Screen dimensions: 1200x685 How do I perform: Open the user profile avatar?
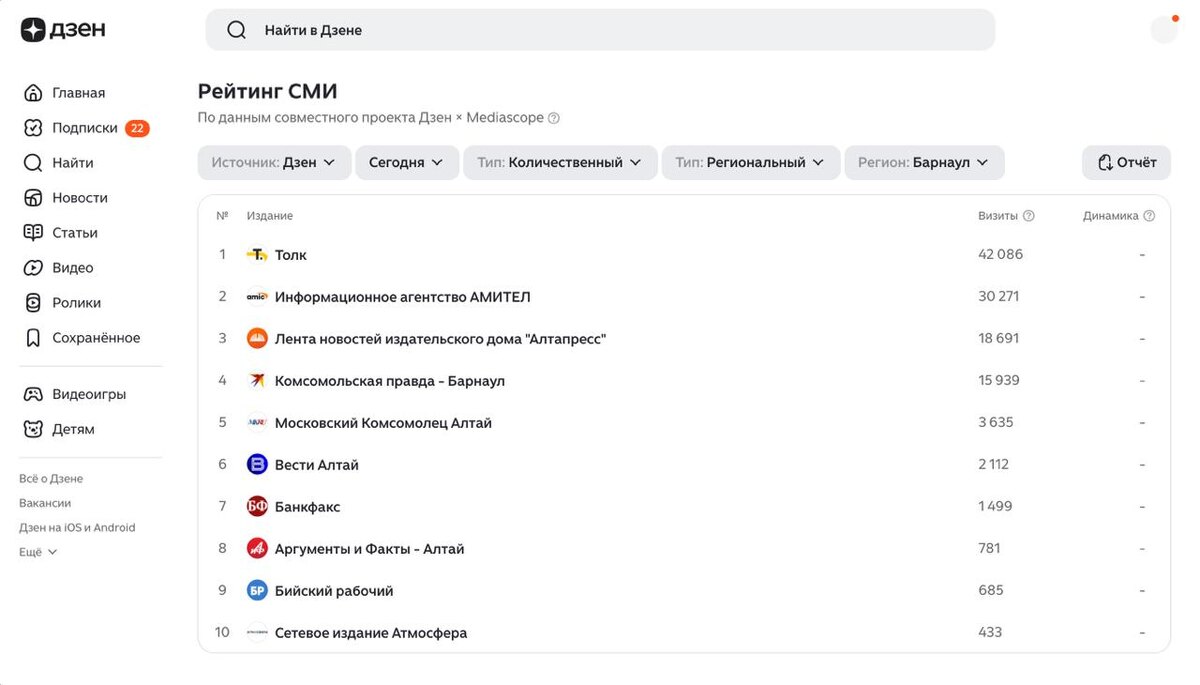(x=1165, y=30)
